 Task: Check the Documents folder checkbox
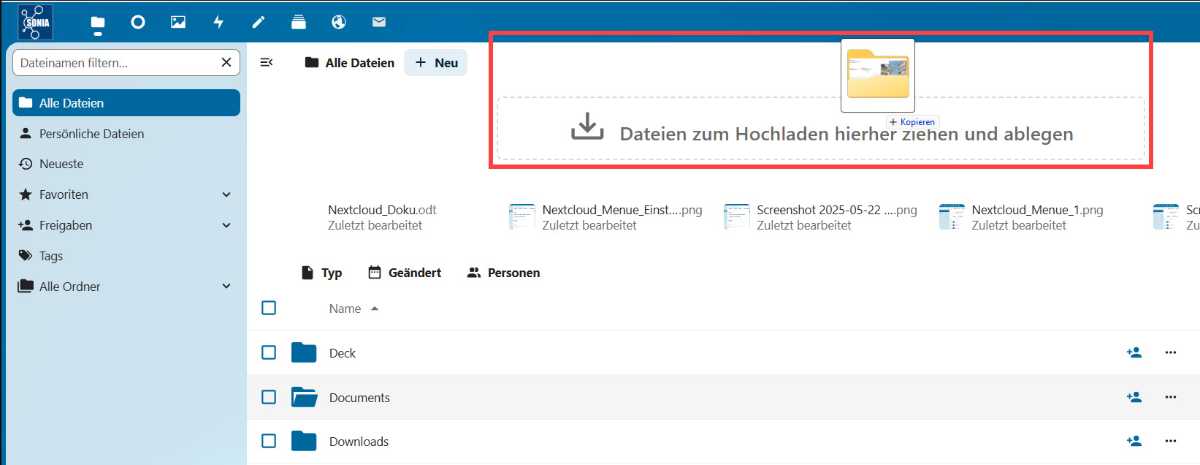[x=269, y=397]
